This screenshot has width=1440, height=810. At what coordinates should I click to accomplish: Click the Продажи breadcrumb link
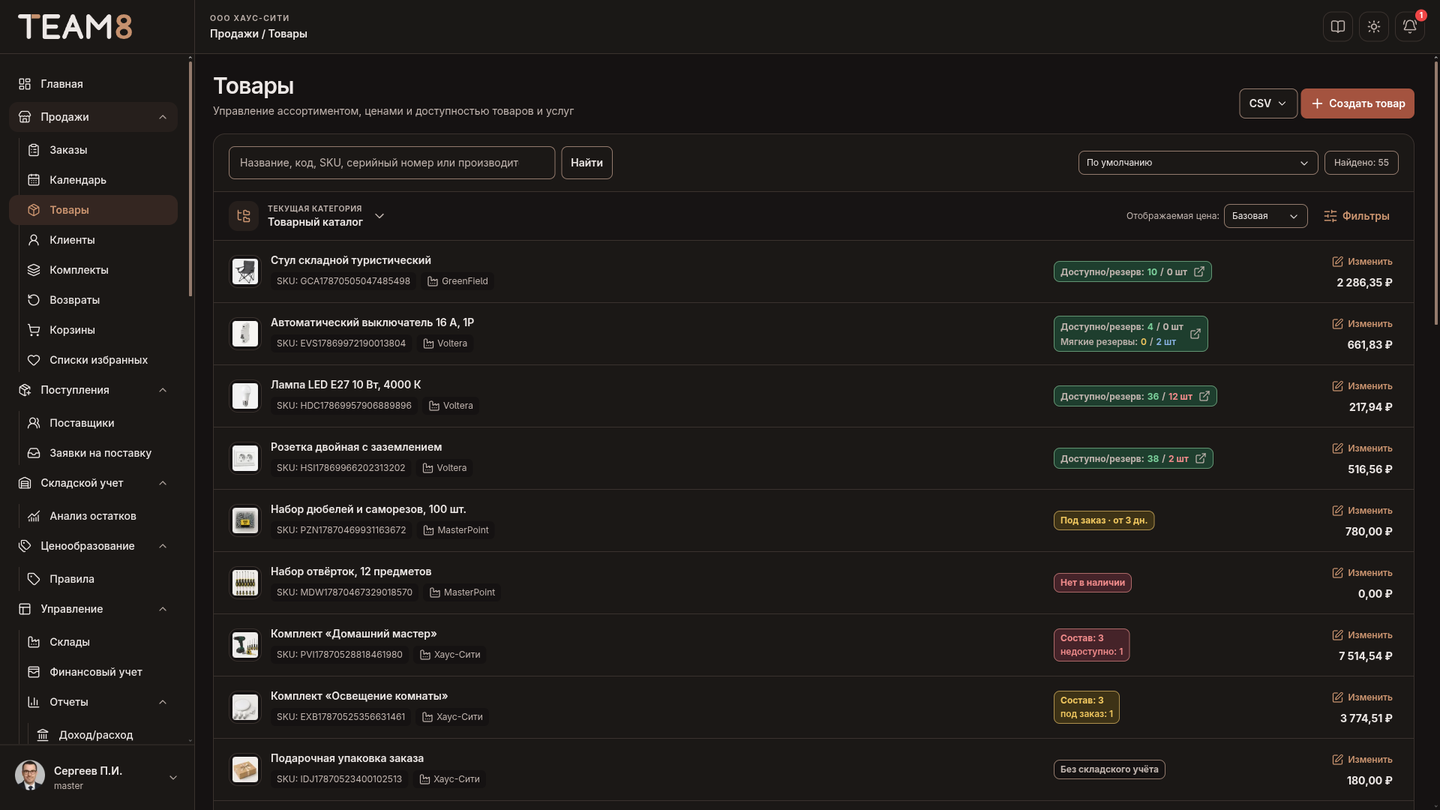(234, 34)
